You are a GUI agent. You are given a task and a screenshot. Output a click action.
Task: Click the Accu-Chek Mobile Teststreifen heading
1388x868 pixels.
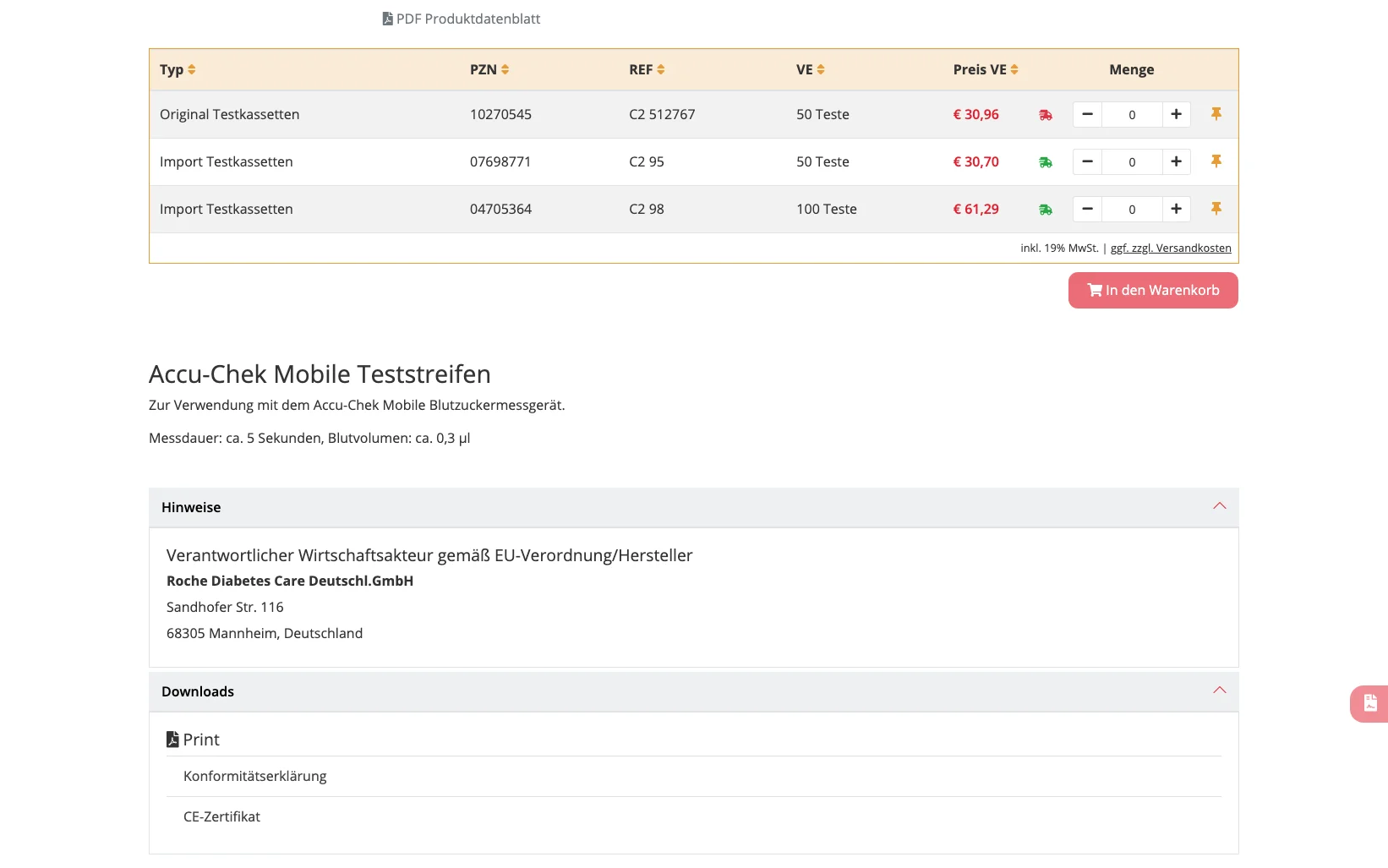[x=320, y=374]
